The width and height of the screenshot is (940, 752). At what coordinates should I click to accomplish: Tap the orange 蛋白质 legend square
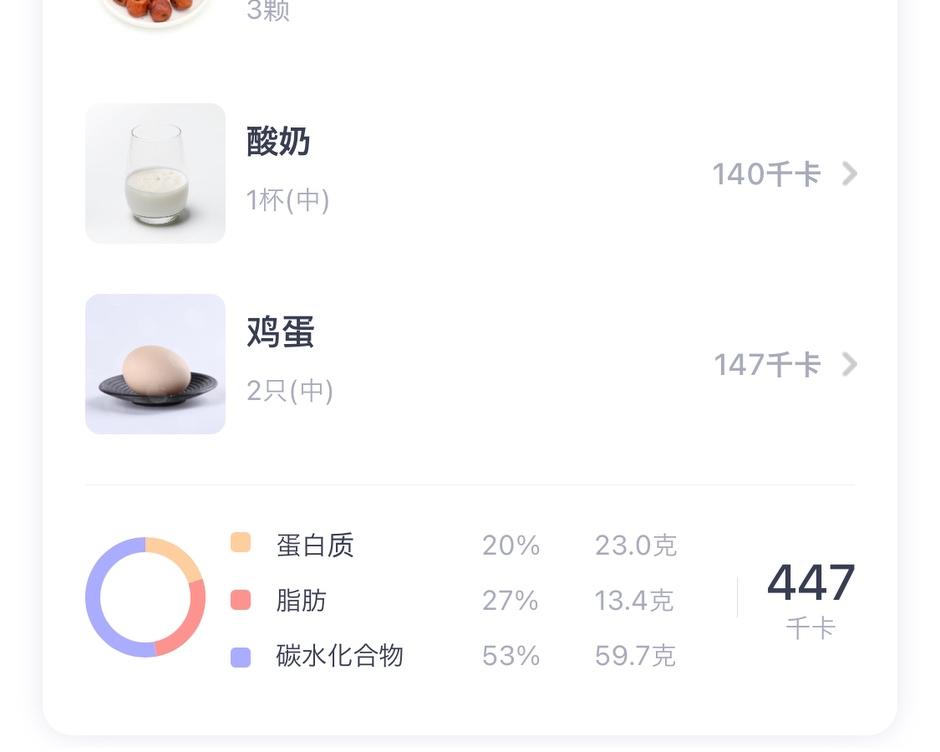(x=240, y=545)
